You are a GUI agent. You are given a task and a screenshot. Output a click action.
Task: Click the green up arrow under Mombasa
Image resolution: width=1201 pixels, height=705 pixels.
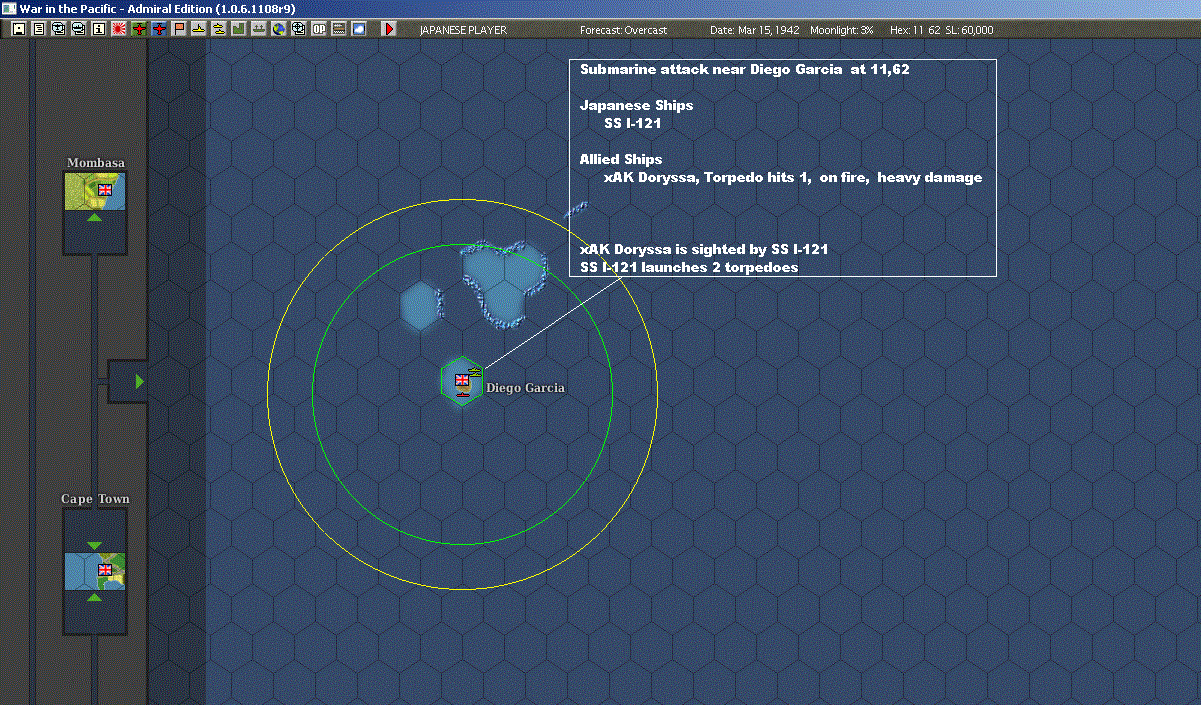click(94, 217)
